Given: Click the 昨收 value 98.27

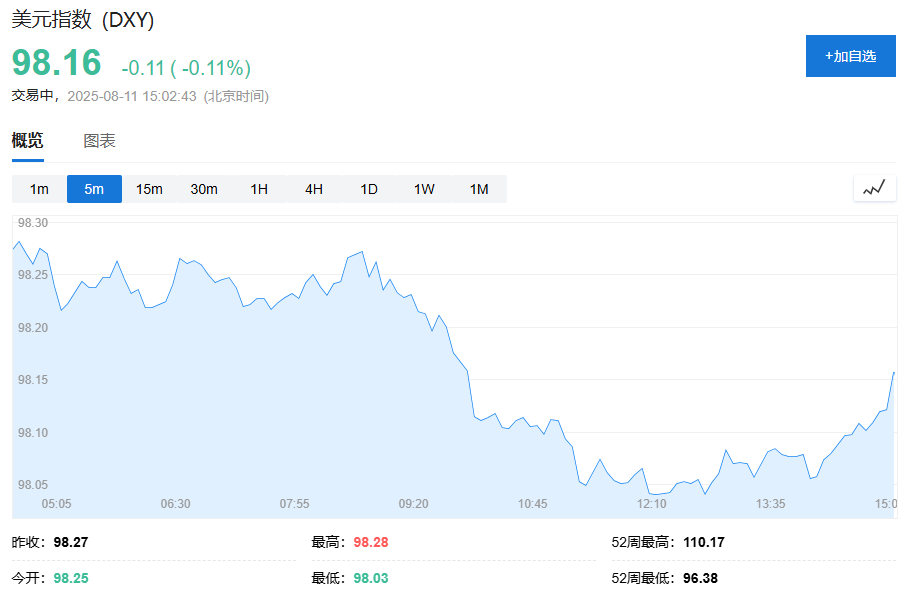Looking at the screenshot, I should tap(71, 542).
